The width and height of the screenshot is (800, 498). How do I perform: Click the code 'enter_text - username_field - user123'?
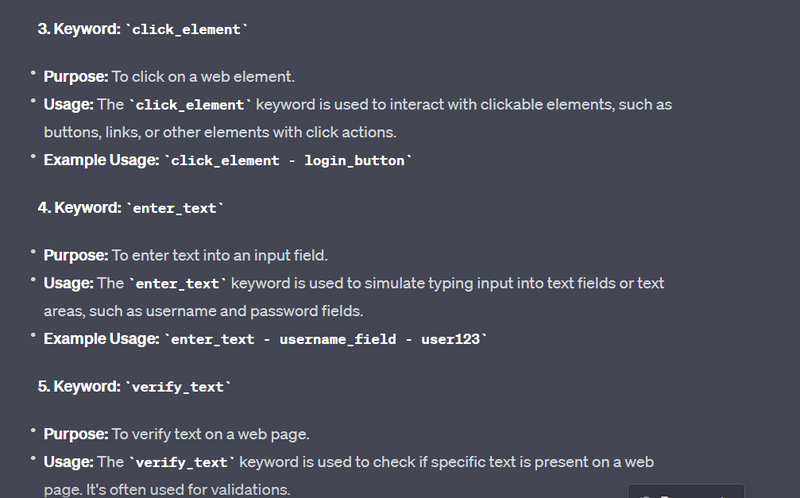pyautogui.click(x=326, y=339)
